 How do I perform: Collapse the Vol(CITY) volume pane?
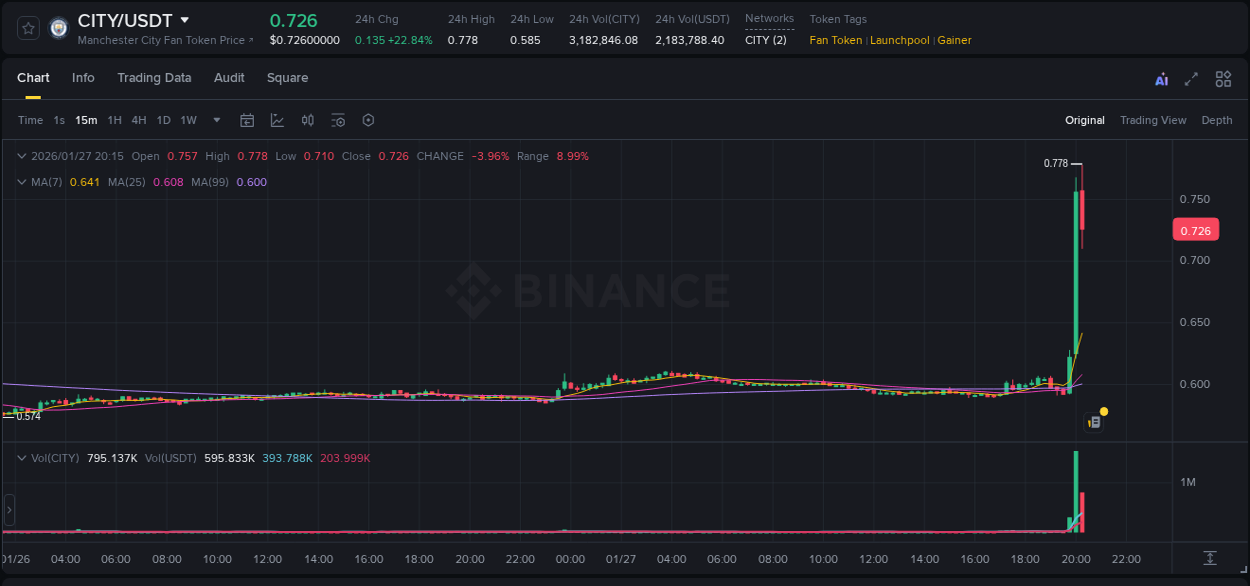pyautogui.click(x=20, y=457)
